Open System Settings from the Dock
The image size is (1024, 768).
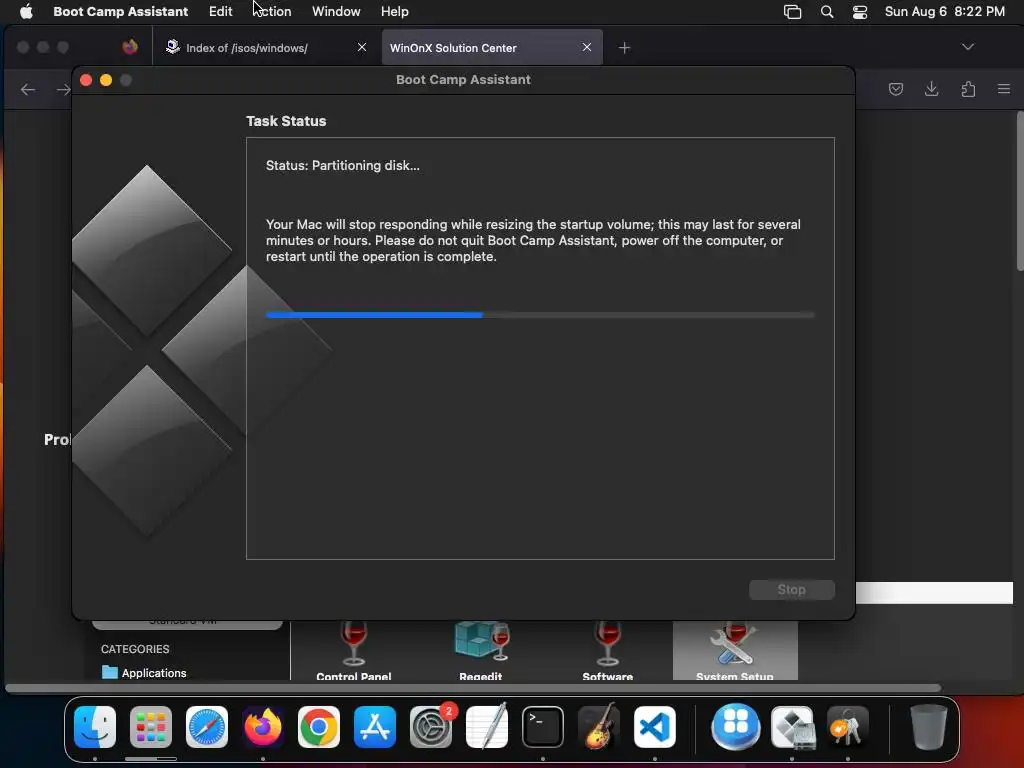(431, 727)
